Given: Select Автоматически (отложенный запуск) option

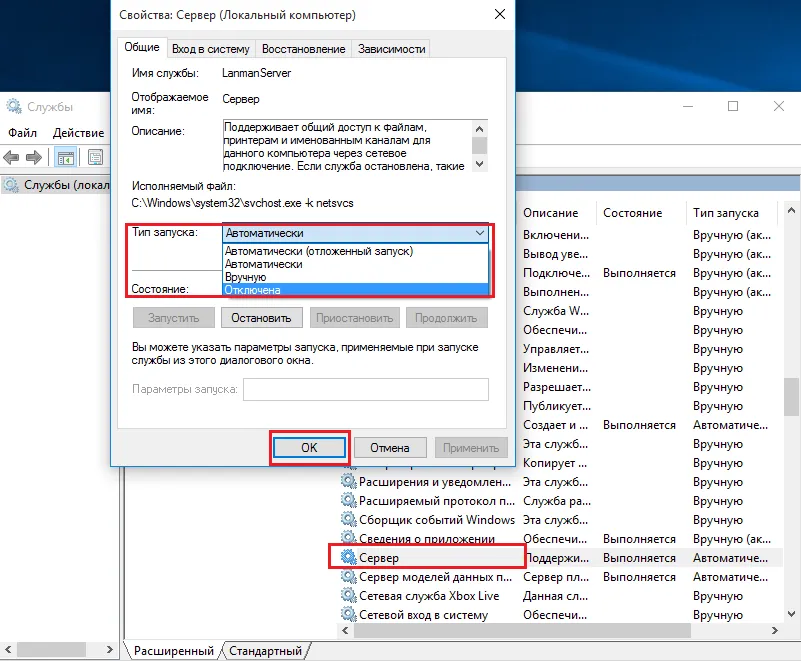Looking at the screenshot, I should [356, 251].
